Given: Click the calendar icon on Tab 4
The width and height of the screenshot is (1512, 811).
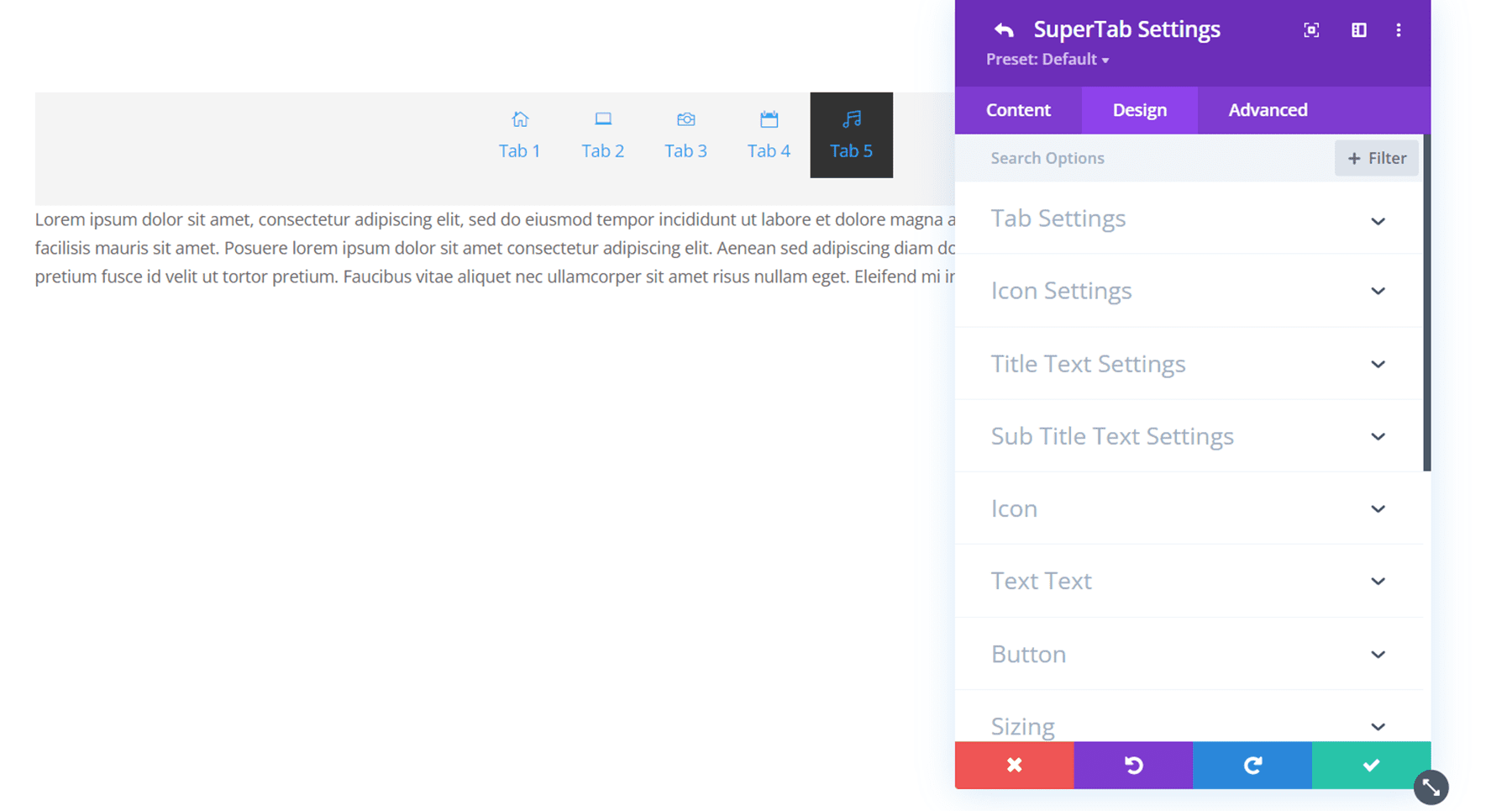Looking at the screenshot, I should pyautogui.click(x=769, y=118).
